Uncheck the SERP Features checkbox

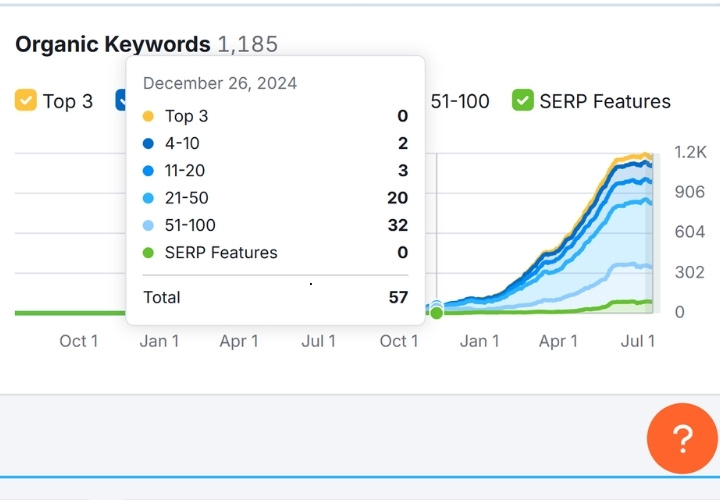tap(523, 101)
